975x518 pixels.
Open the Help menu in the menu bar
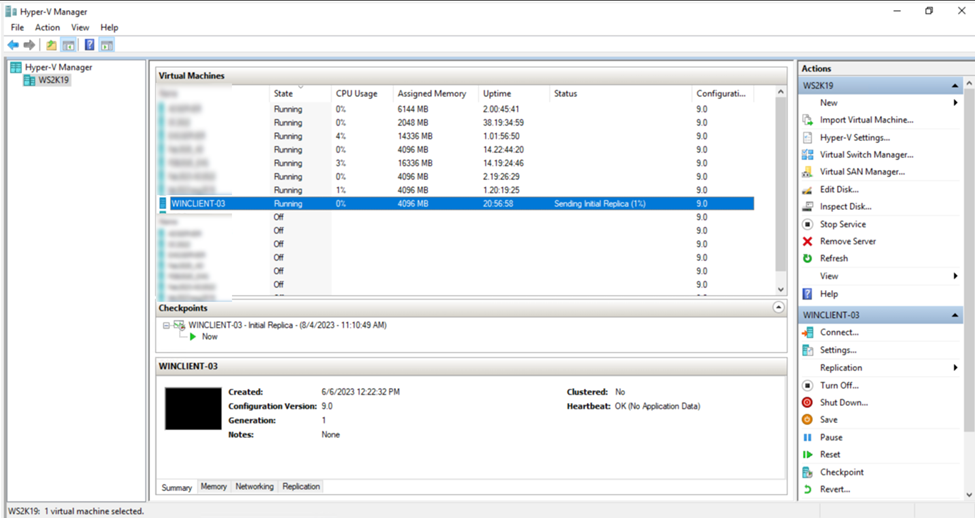(x=109, y=27)
